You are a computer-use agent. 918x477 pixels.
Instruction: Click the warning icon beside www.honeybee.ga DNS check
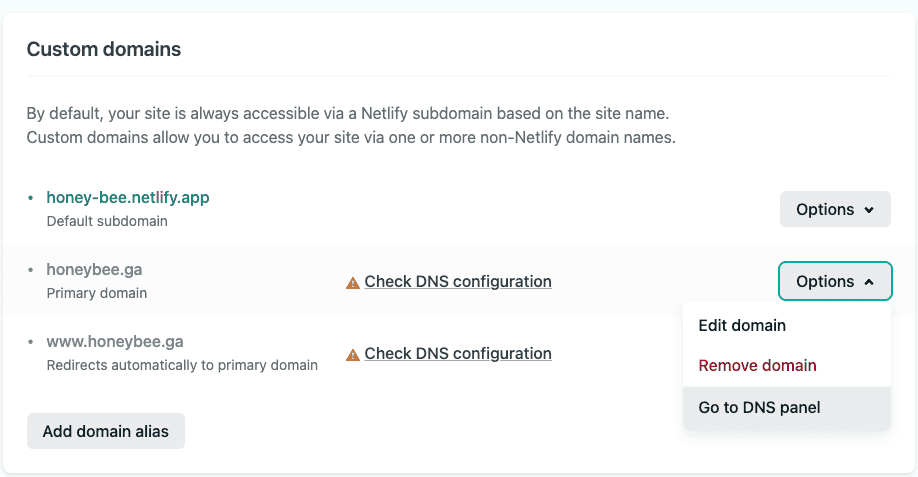[352, 355]
